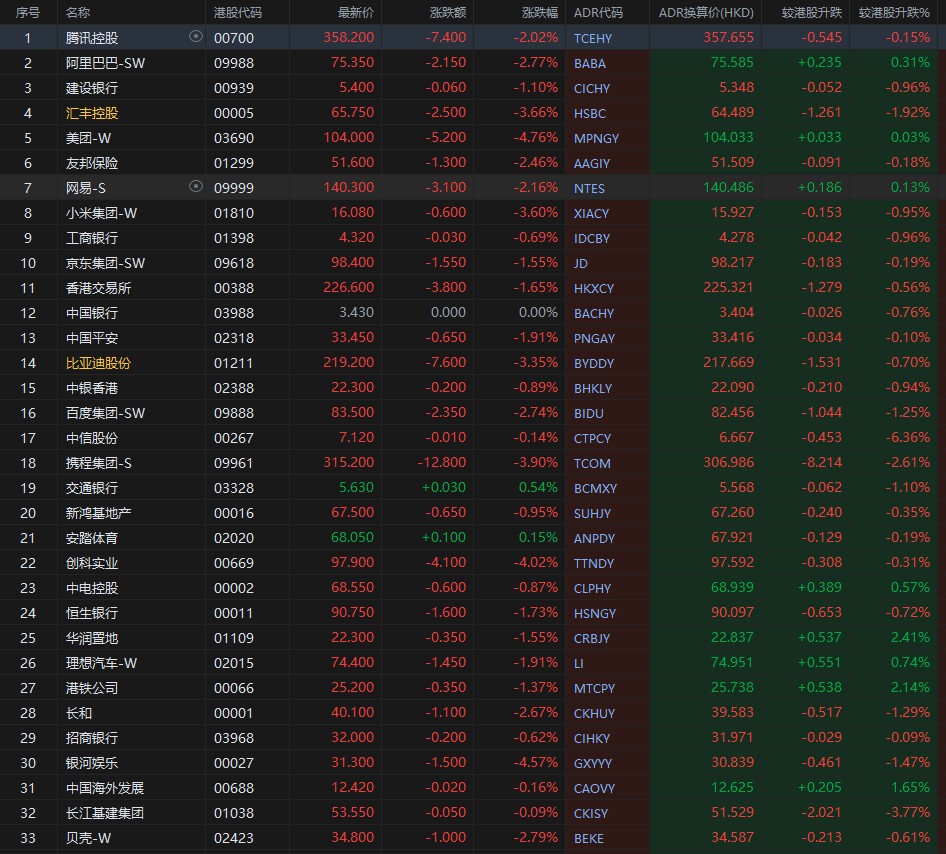Open the 银河娱乐 stock name
The width and height of the screenshot is (946, 854).
92,764
